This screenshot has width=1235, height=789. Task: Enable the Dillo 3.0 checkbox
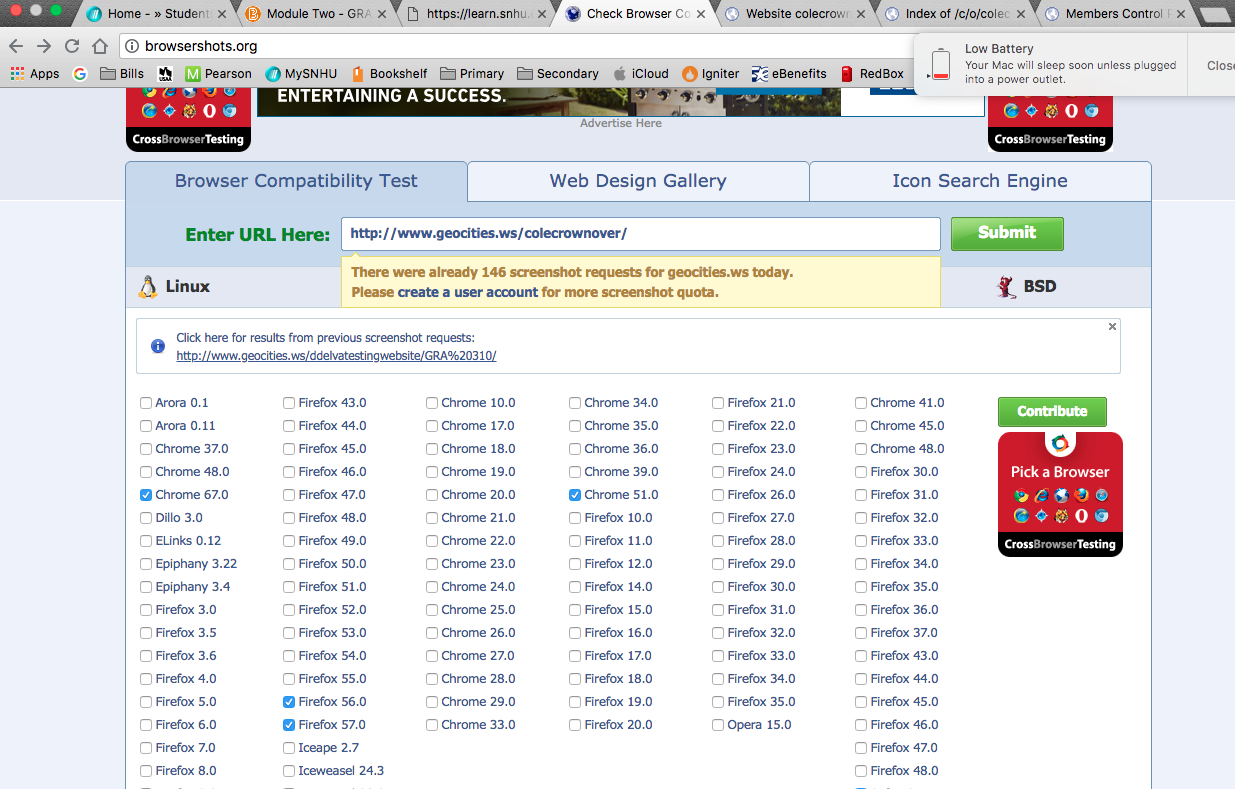tap(147, 518)
